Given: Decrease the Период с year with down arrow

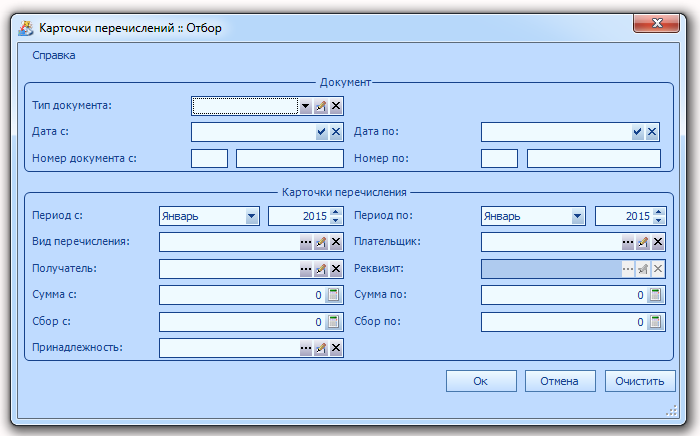Looking at the screenshot, I should (336, 220).
